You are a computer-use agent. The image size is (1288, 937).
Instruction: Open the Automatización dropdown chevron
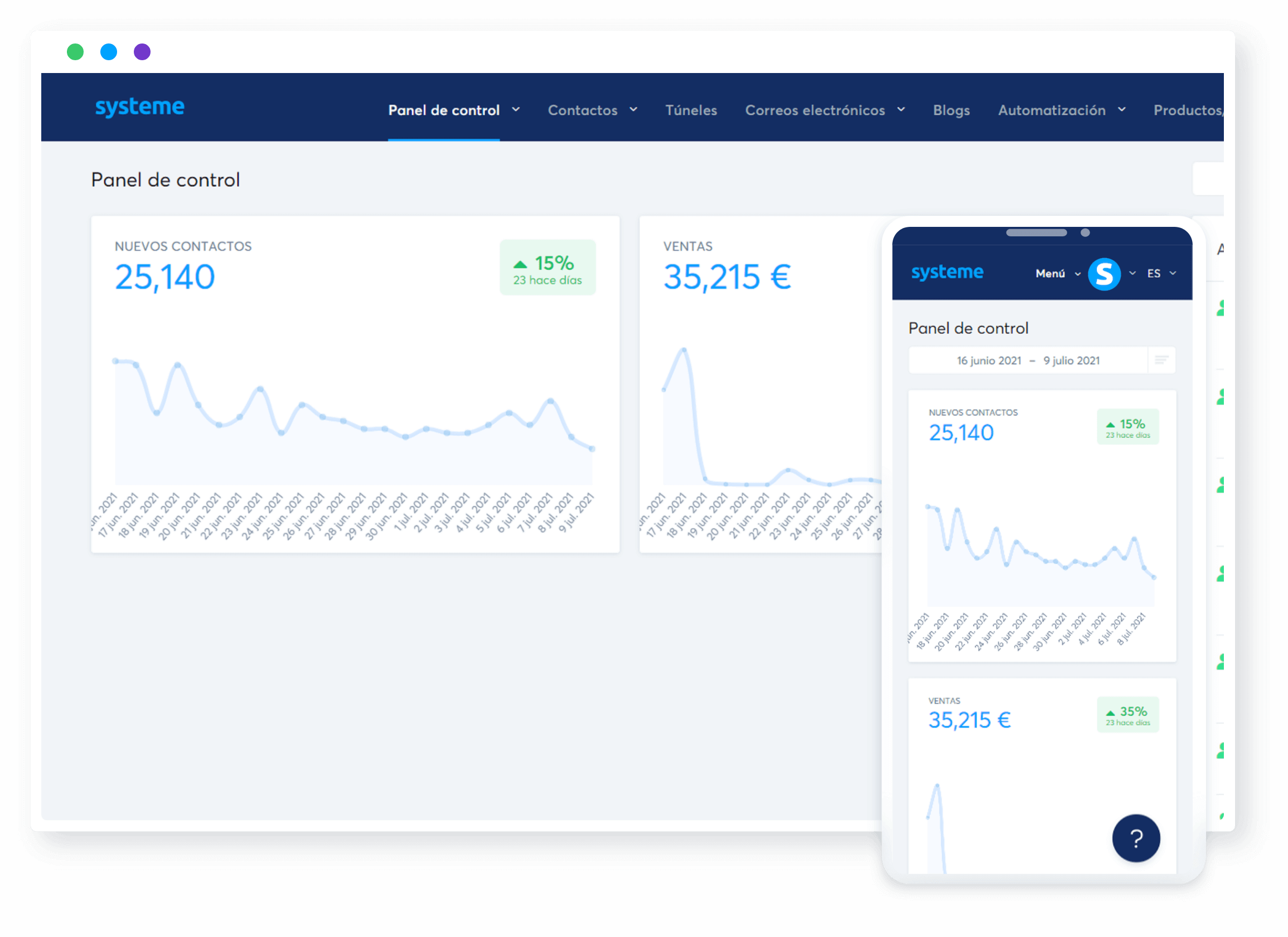point(1122,110)
